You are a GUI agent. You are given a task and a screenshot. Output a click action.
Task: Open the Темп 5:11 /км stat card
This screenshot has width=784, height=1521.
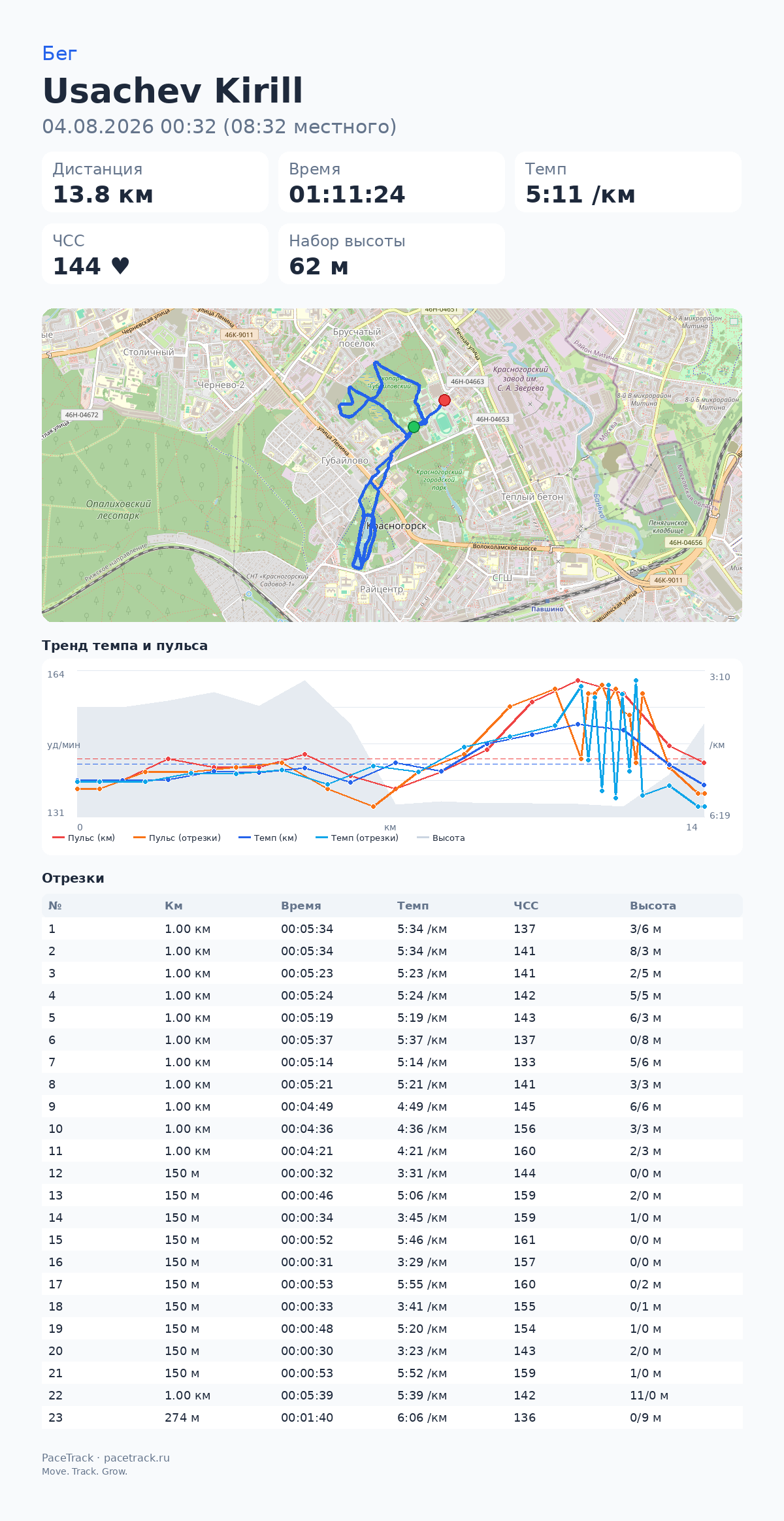(628, 182)
